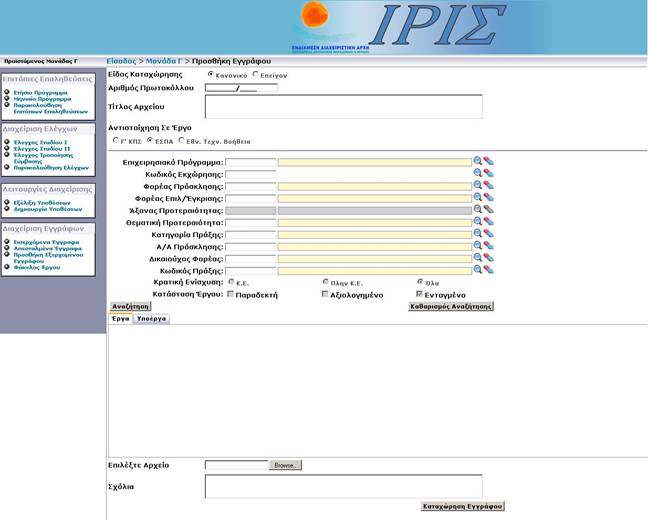Tick the Αξιολογημένο checkbox
This screenshot has height=520, width=648.
coord(325,295)
